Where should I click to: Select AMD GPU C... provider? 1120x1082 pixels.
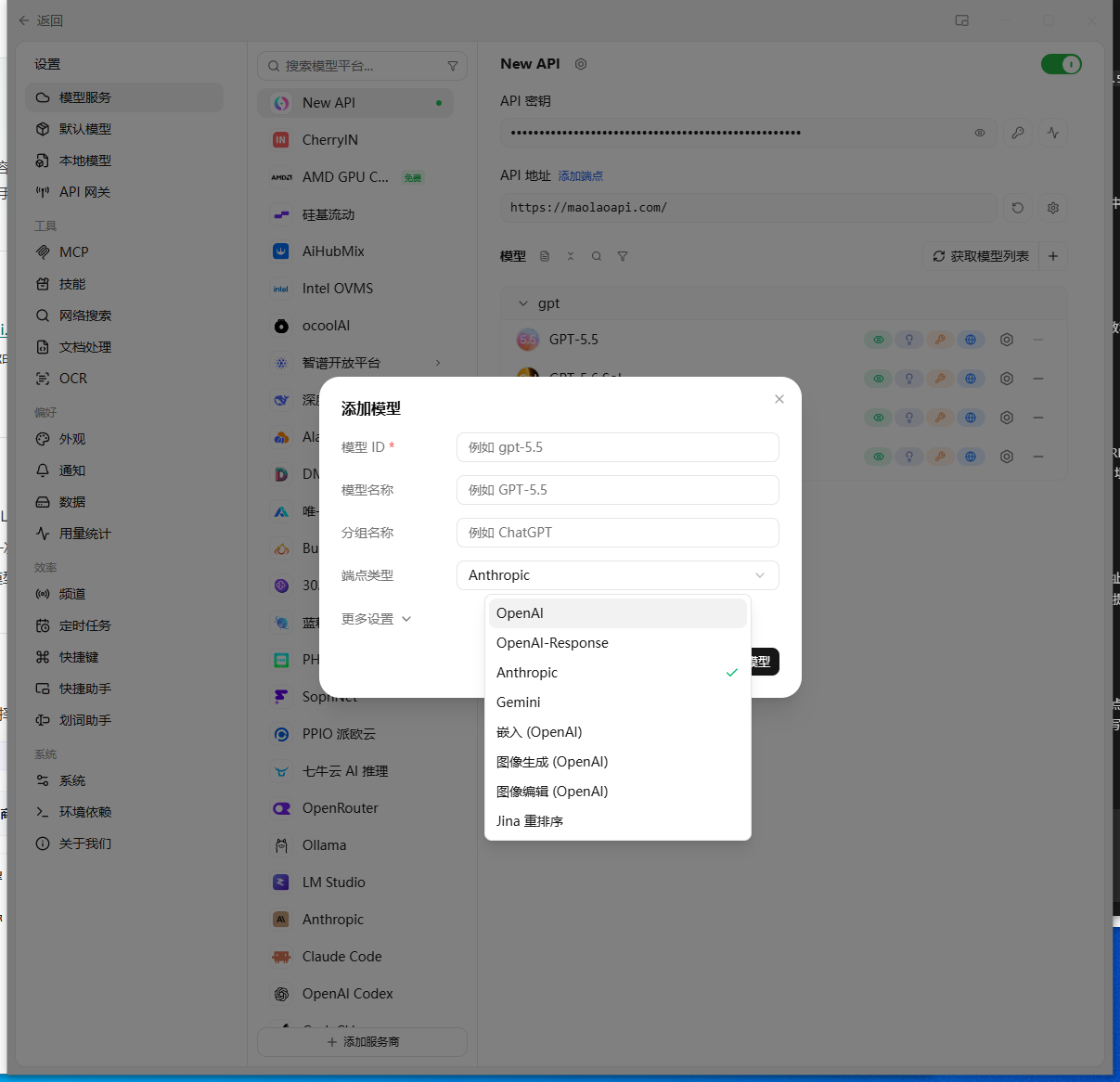pyautogui.click(x=355, y=177)
